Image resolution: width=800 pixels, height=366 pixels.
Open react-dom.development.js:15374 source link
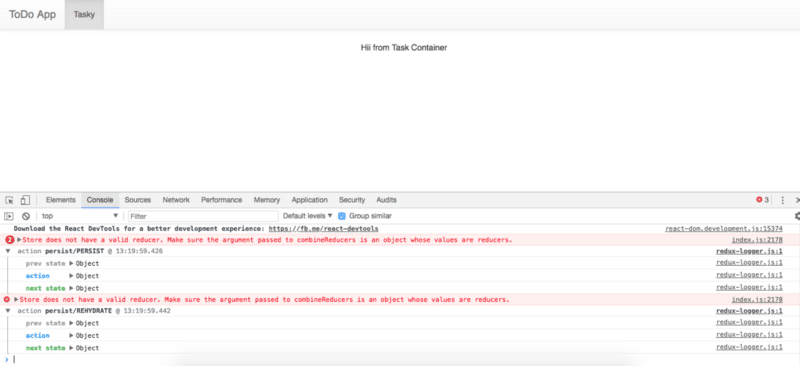[x=723, y=229]
